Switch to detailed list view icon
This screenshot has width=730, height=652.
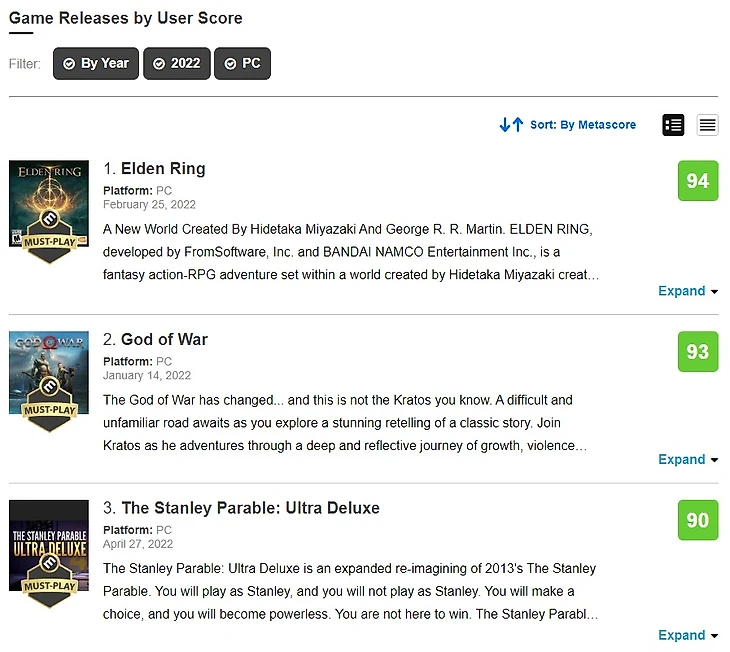[673, 125]
